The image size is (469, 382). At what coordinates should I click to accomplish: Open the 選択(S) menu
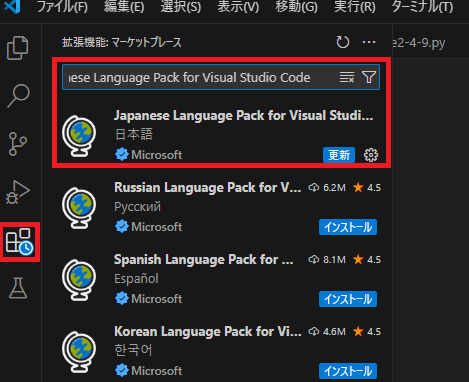[x=181, y=7]
